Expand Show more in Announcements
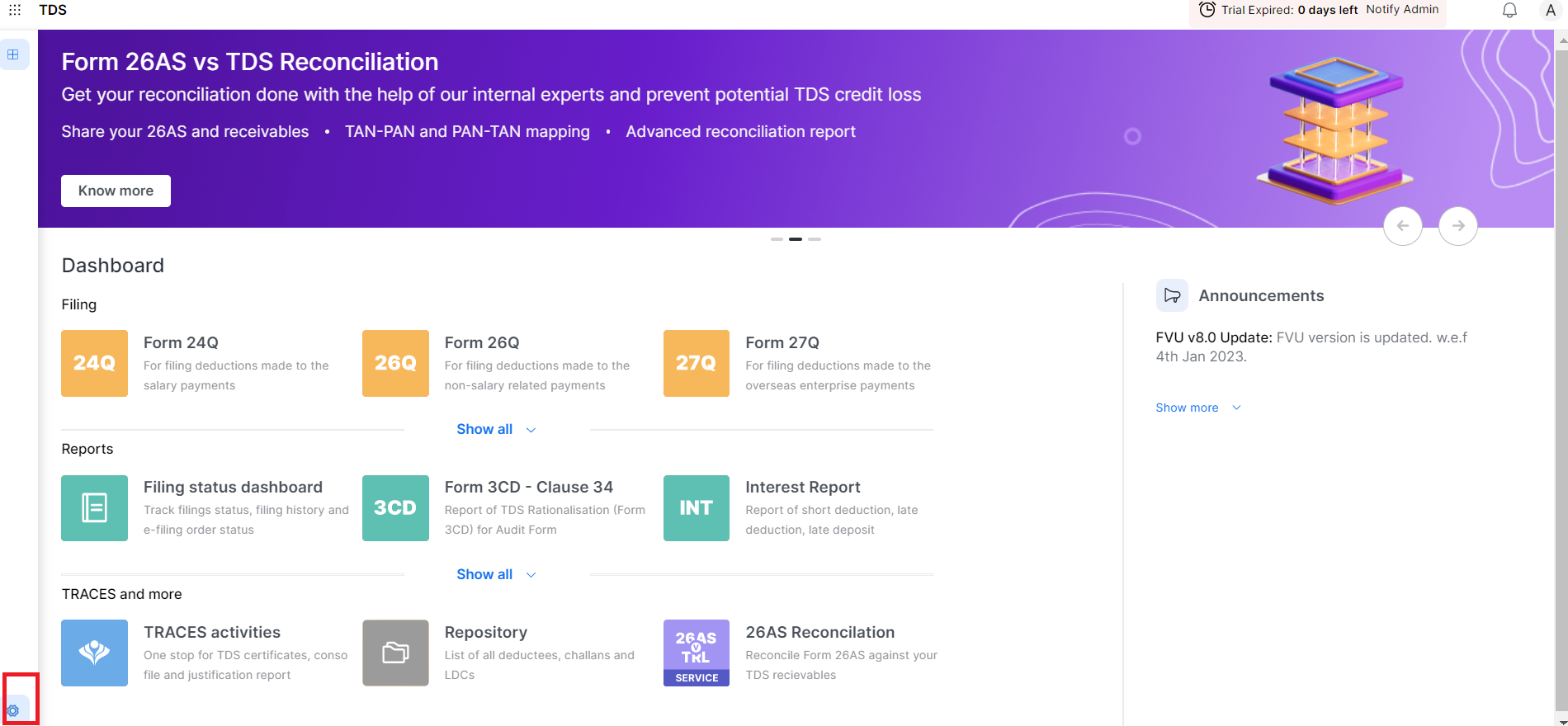The height and width of the screenshot is (726, 1568). click(1197, 408)
